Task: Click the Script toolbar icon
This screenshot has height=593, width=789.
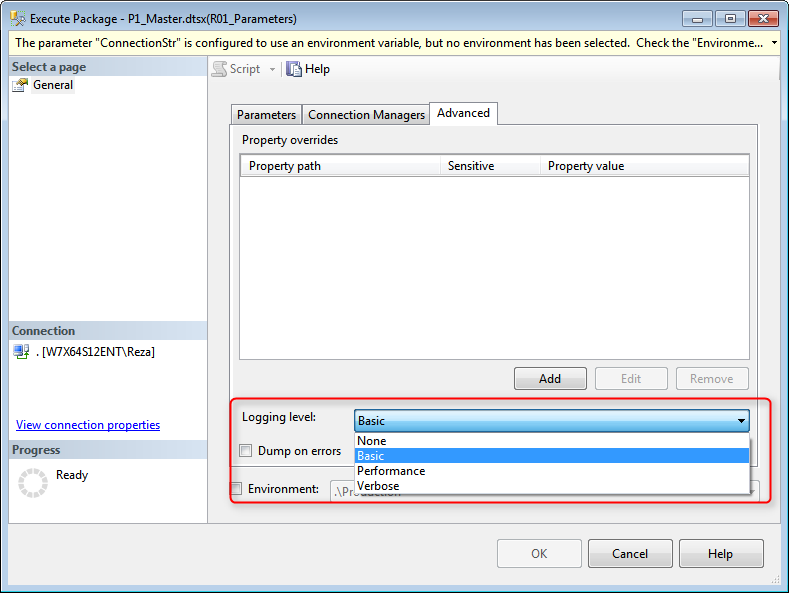Action: point(219,69)
